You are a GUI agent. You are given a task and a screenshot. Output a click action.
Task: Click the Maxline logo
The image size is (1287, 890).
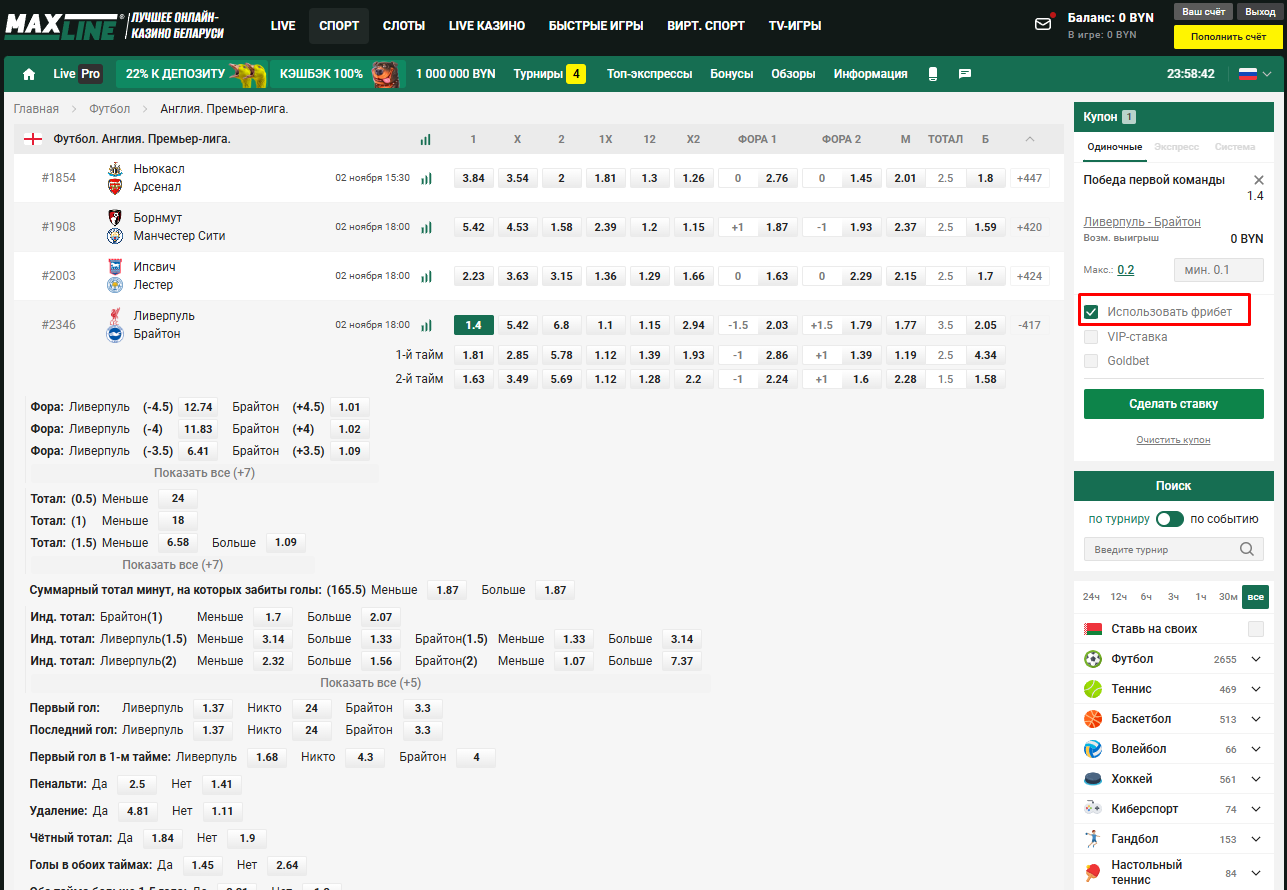(x=63, y=25)
